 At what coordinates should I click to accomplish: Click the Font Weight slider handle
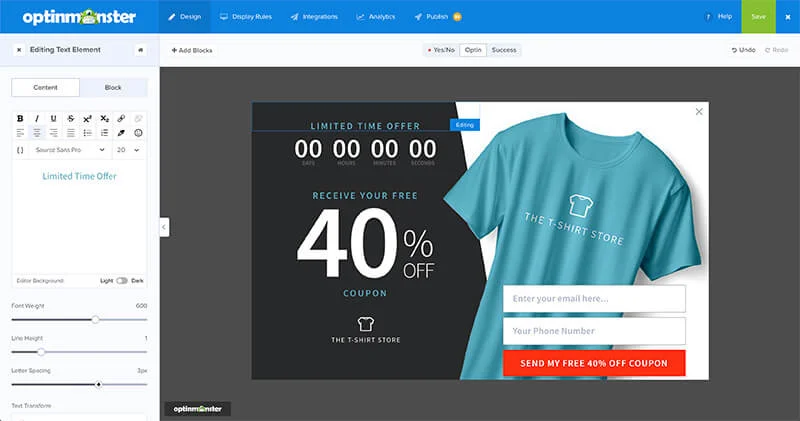(x=95, y=320)
